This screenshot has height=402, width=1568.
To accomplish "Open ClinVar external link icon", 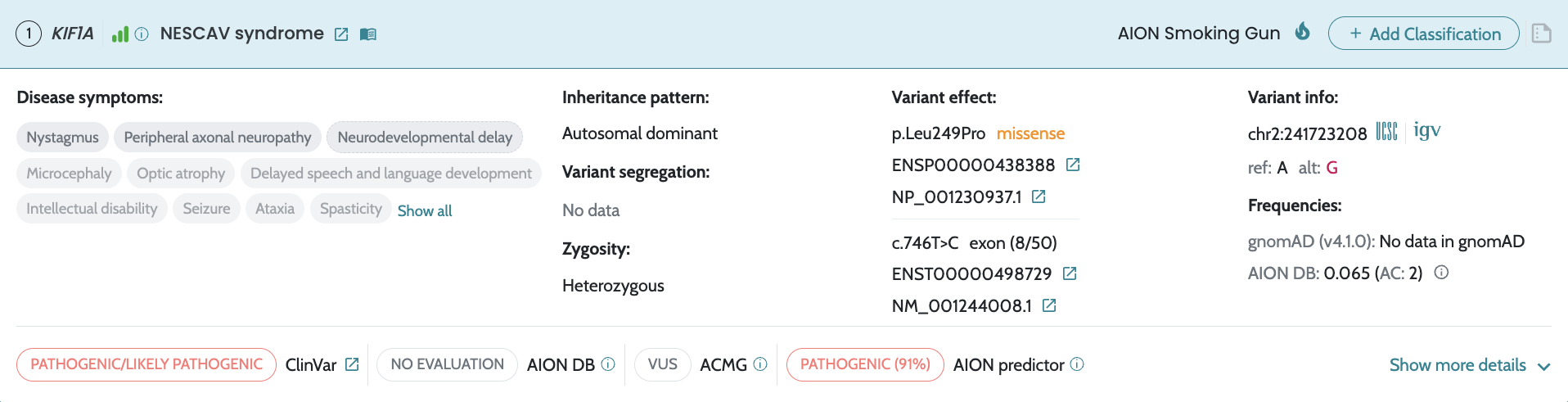I will (x=352, y=364).
